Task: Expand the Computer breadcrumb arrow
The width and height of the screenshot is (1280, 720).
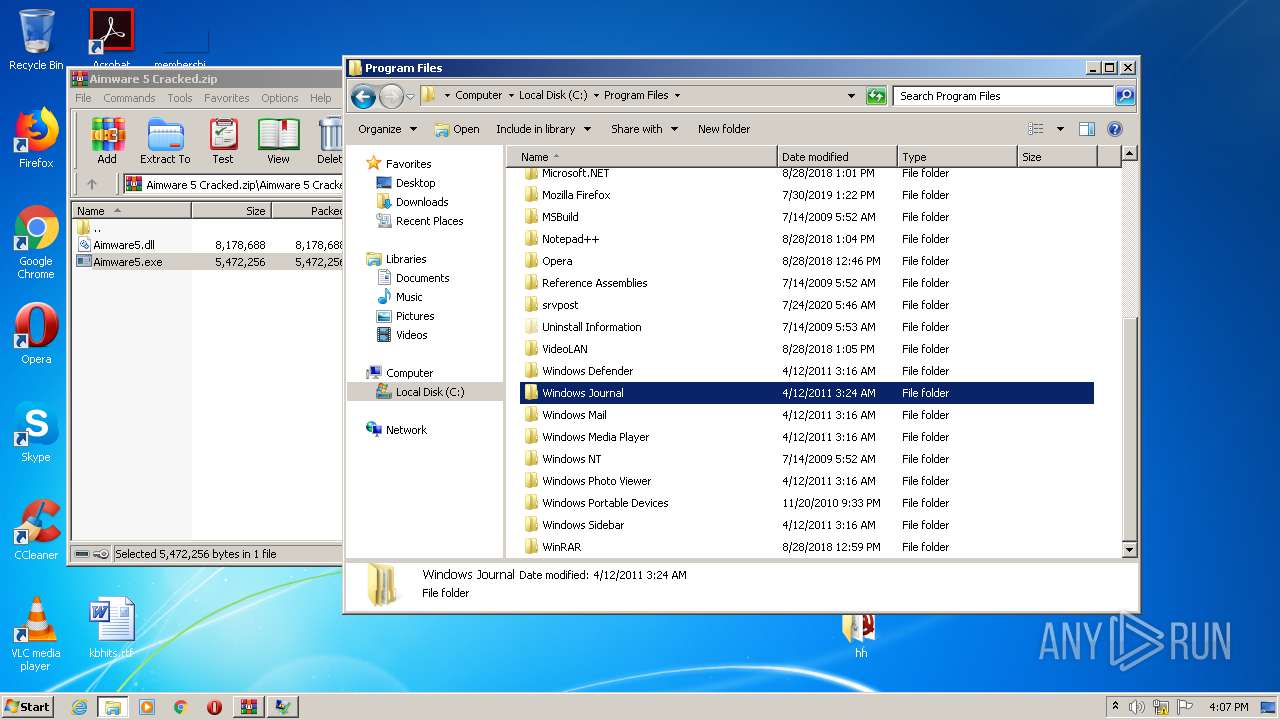Action: click(511, 96)
